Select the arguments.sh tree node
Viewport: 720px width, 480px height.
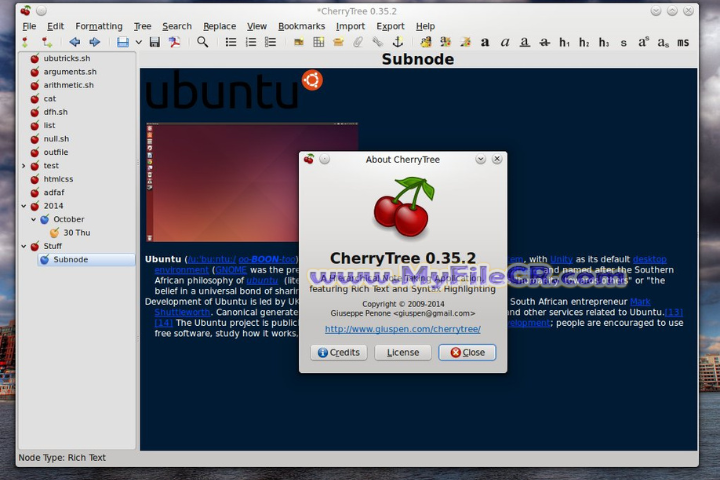[x=70, y=72]
